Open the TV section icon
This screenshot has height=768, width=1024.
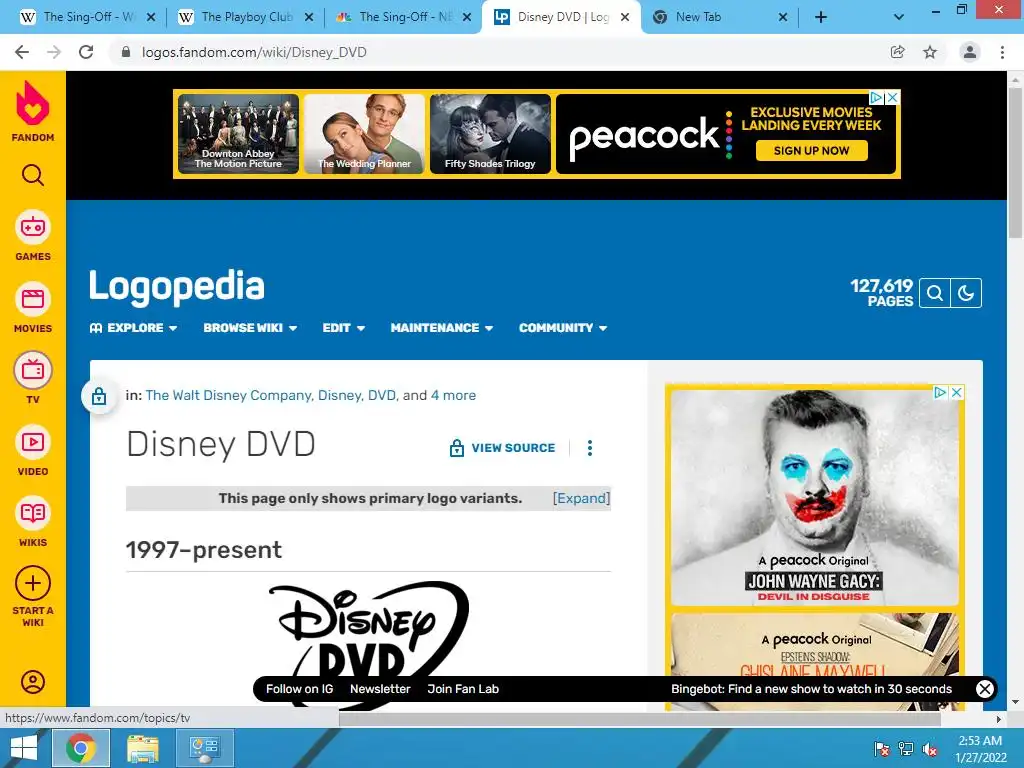(x=33, y=370)
